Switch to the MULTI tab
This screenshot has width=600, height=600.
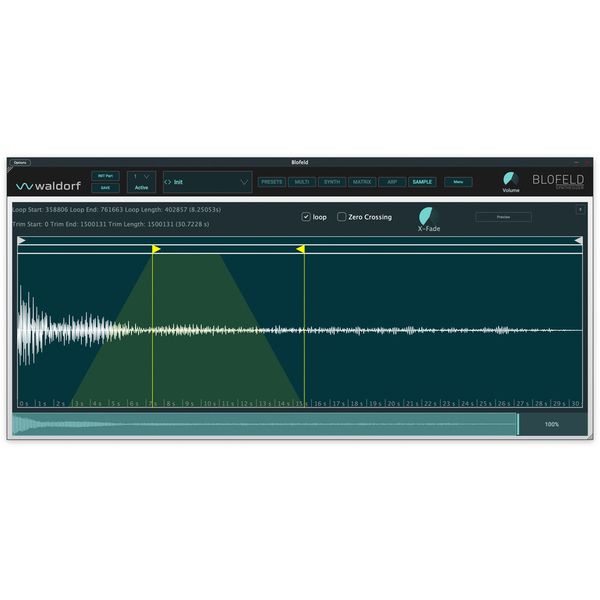click(302, 182)
